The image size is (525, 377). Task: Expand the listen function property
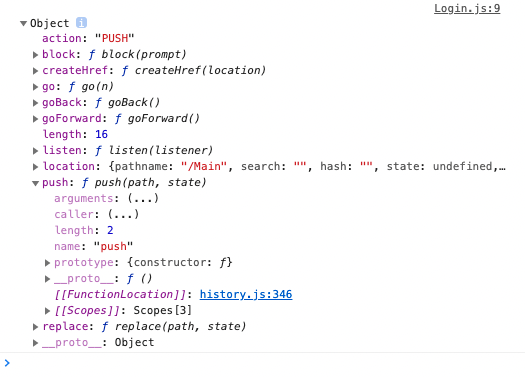(35, 151)
